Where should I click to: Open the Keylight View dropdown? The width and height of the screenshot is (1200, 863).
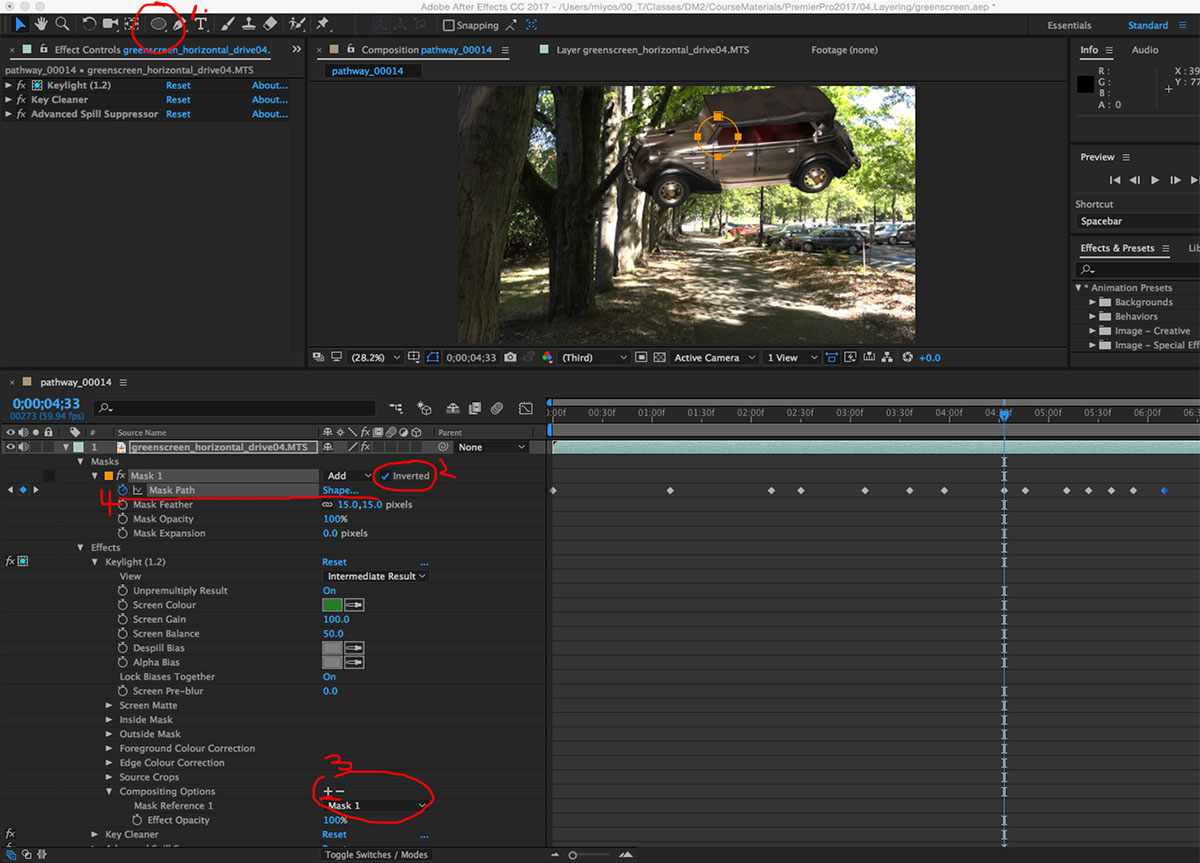pos(377,576)
